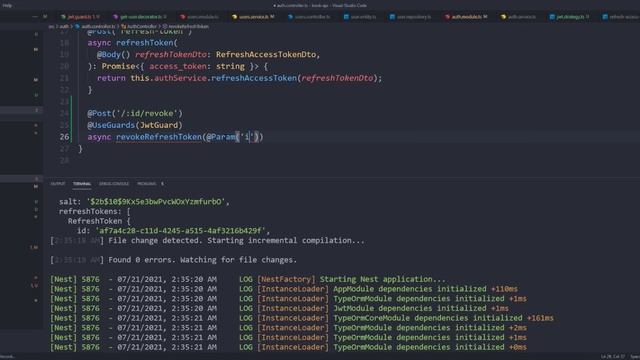Click the refreshToken method name on line 18

[x=144, y=43]
